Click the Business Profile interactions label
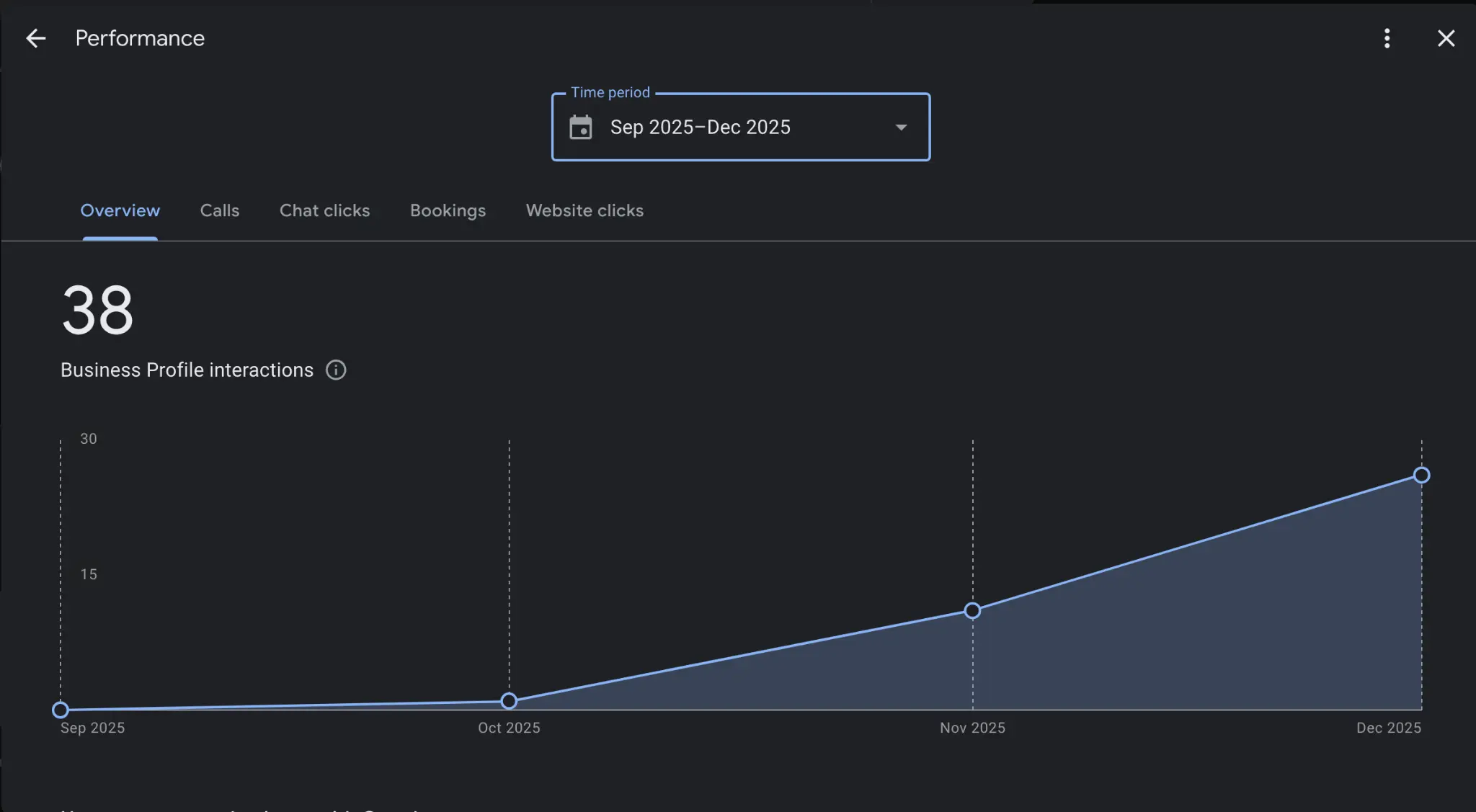 point(186,370)
